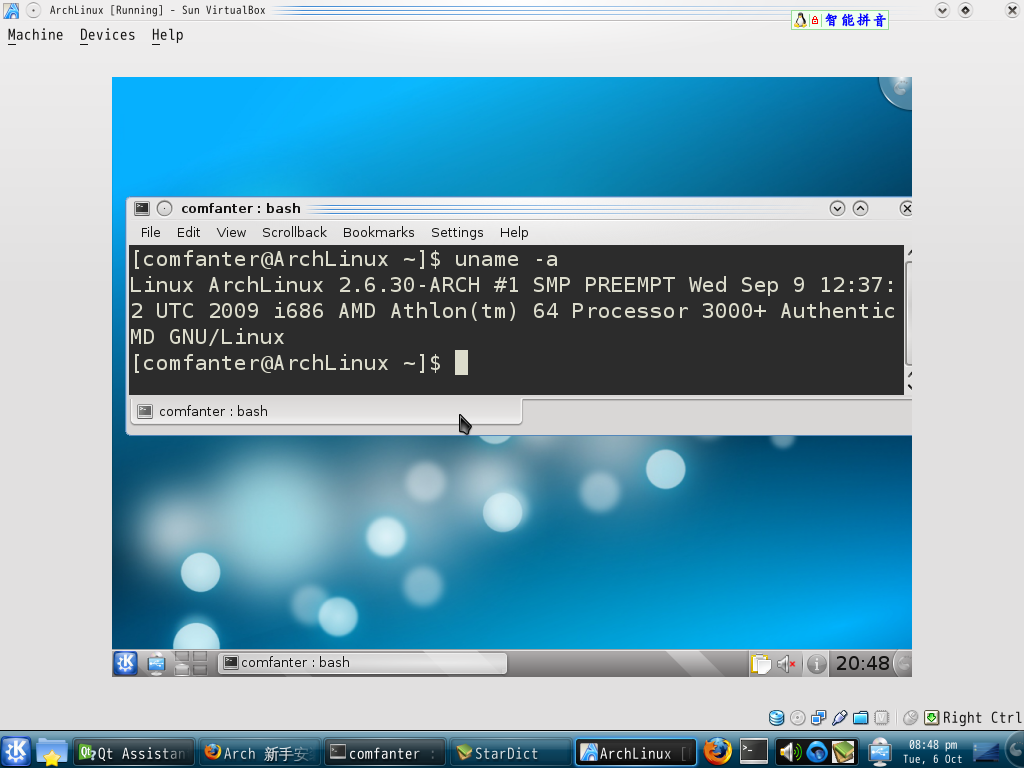Open the Konsole Bookmarks menu
1024x768 pixels.
[x=378, y=232]
